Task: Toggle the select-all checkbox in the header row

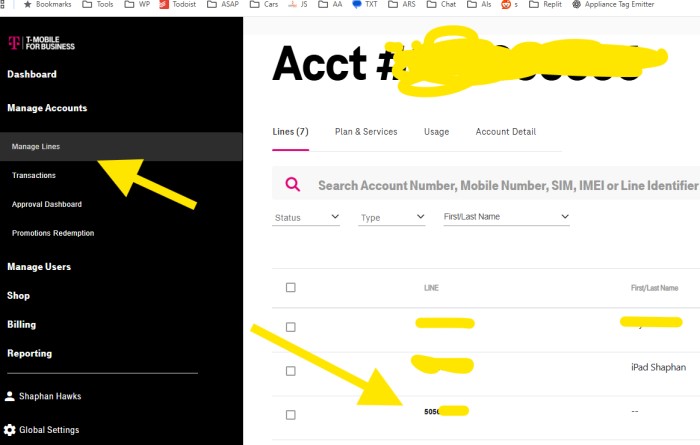Action: point(291,287)
